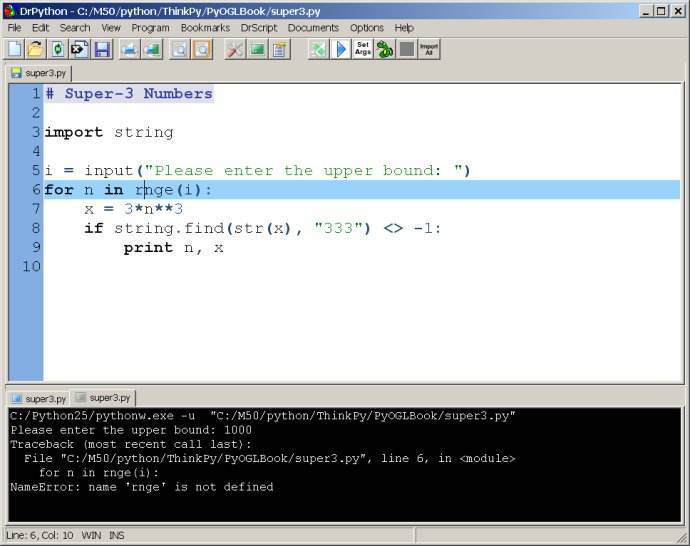The image size is (690, 546).
Task: Open Replace with the orange magnifier icon
Action: coord(202,49)
